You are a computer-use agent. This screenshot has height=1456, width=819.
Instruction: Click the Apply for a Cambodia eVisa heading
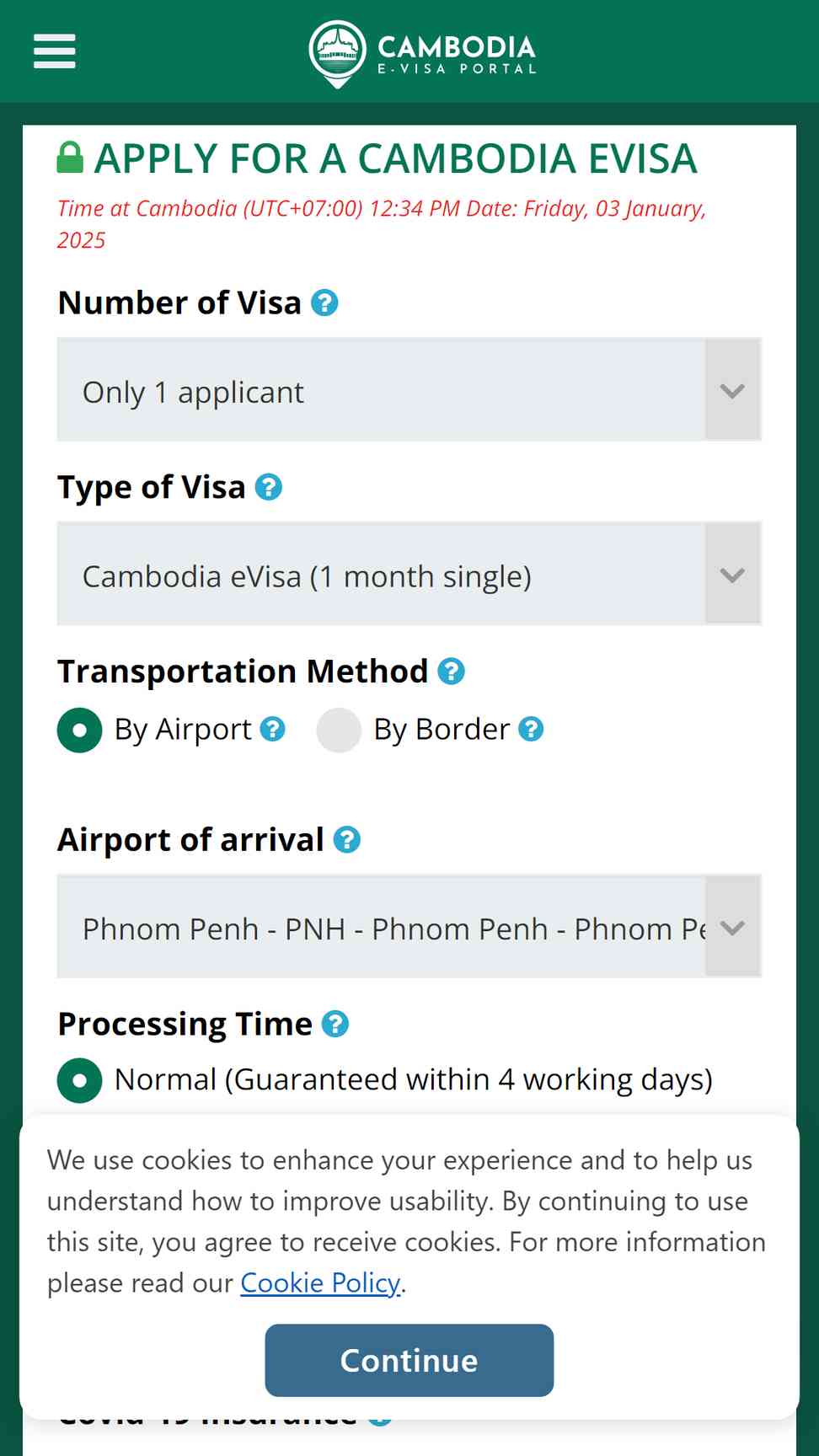click(396, 158)
